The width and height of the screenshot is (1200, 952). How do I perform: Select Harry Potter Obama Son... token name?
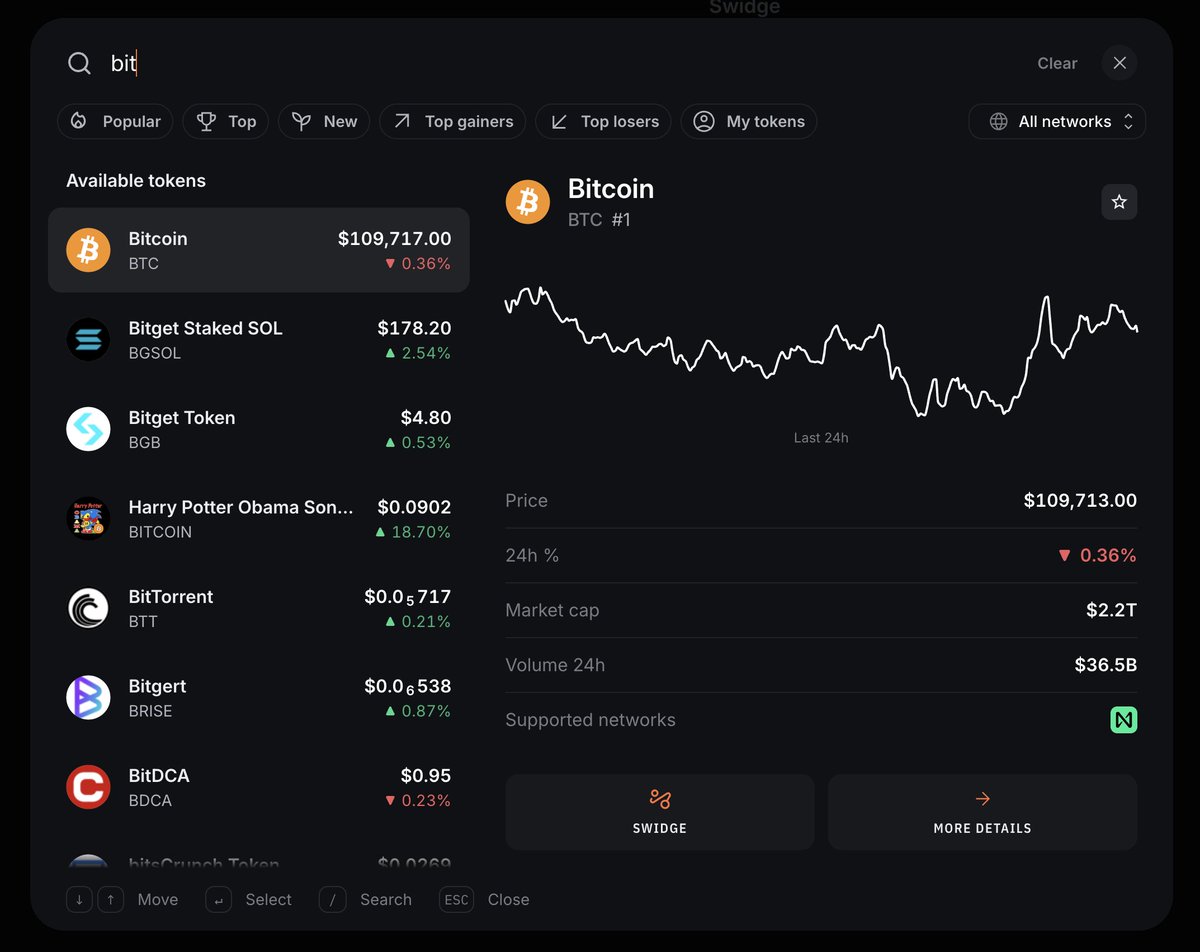[241, 507]
